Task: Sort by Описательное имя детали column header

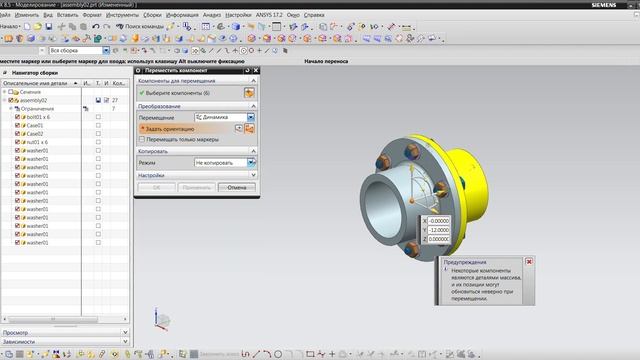Action: [x=40, y=83]
